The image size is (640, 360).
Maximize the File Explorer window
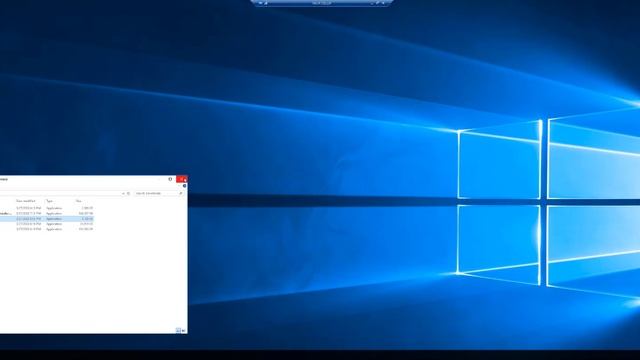click(x=170, y=179)
